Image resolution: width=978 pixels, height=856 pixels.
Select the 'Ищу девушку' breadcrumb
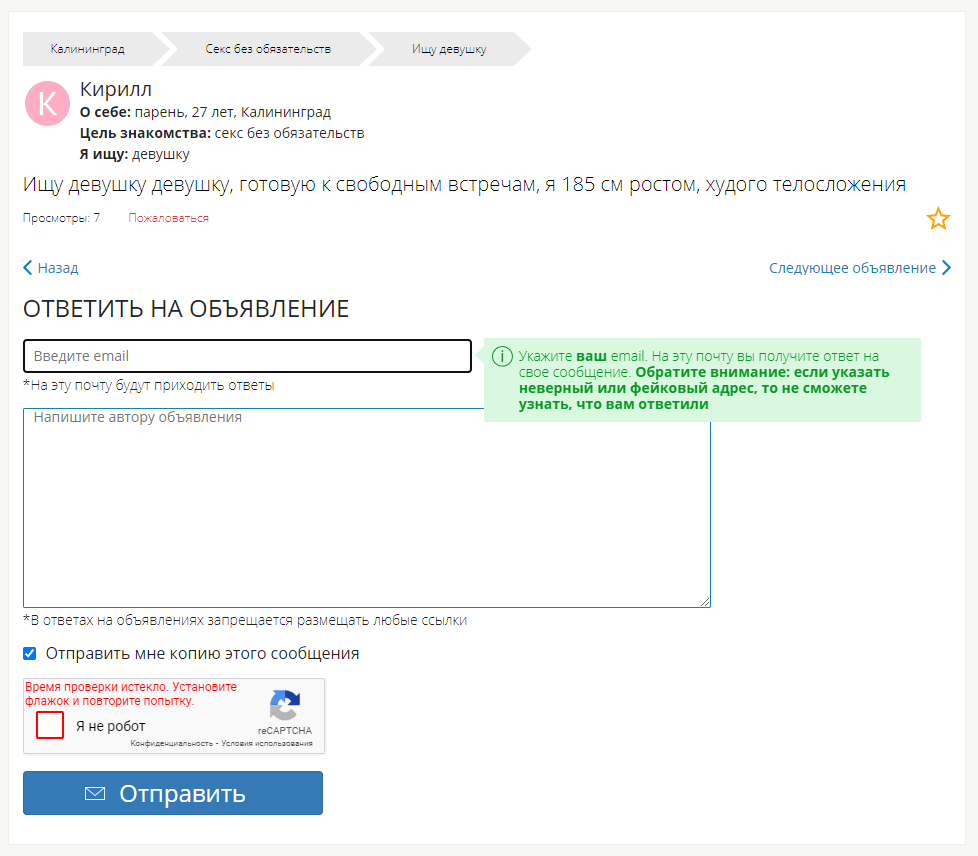pyautogui.click(x=449, y=49)
